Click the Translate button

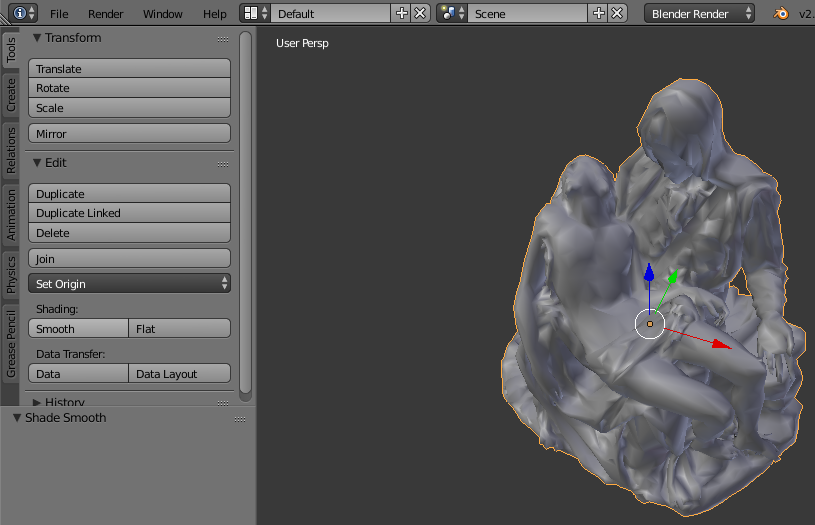(x=129, y=69)
